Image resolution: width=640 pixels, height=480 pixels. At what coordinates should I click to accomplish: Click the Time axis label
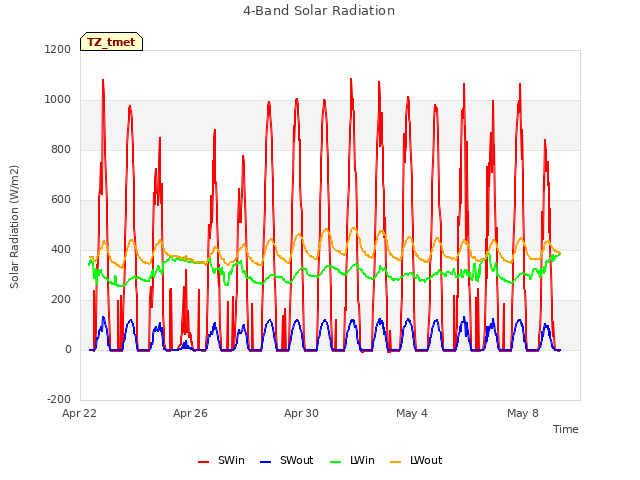[566, 429]
